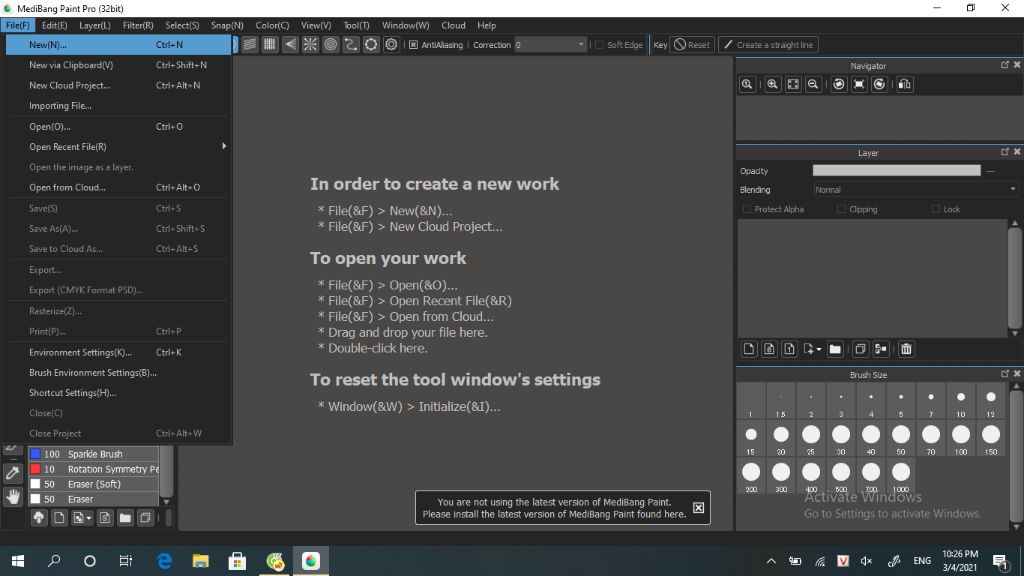The height and width of the screenshot is (576, 1024).
Task: Open Windows Start menu
Action: click(18, 560)
